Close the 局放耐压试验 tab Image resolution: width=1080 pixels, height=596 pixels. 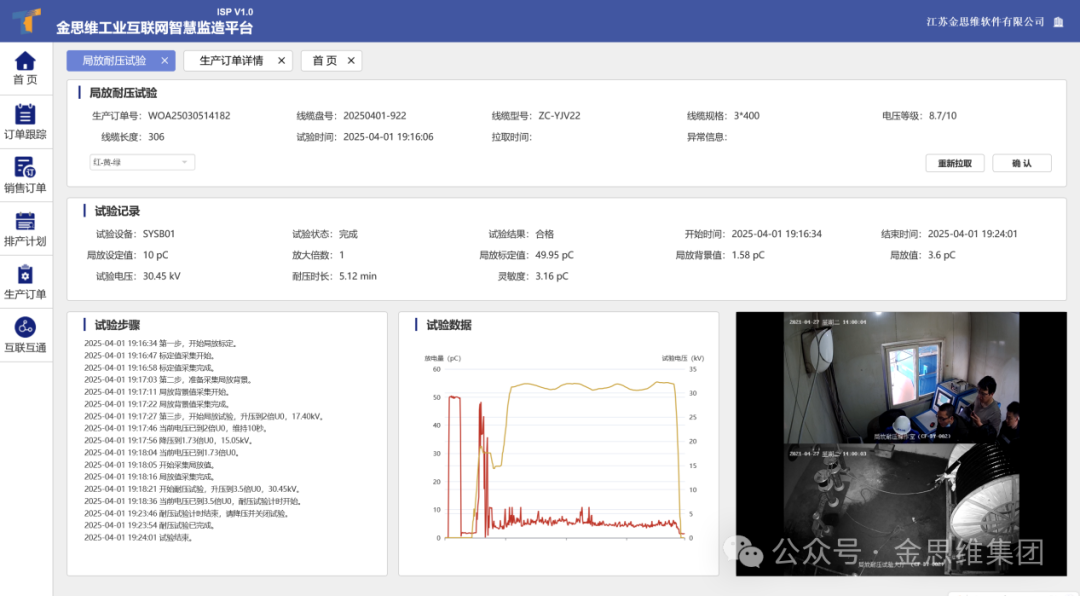(x=165, y=61)
